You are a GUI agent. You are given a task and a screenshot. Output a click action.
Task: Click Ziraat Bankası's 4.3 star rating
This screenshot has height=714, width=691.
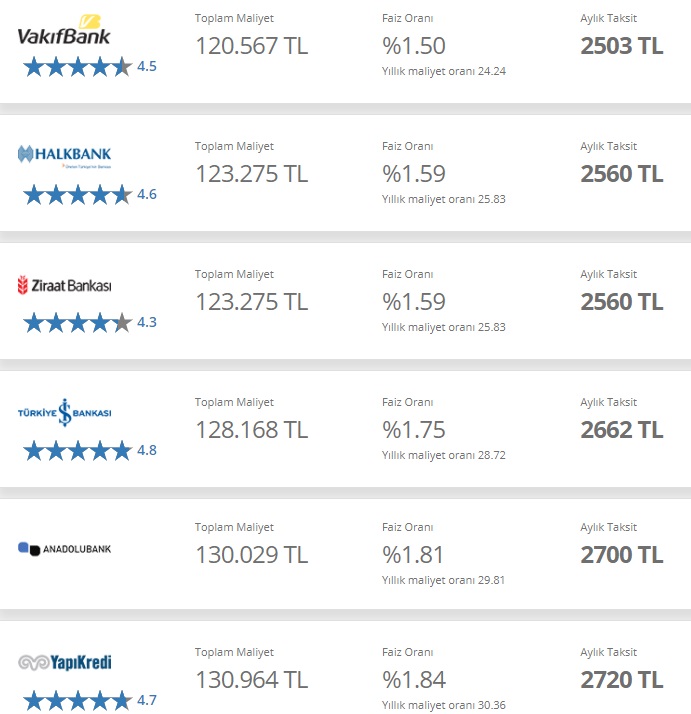click(x=78, y=323)
